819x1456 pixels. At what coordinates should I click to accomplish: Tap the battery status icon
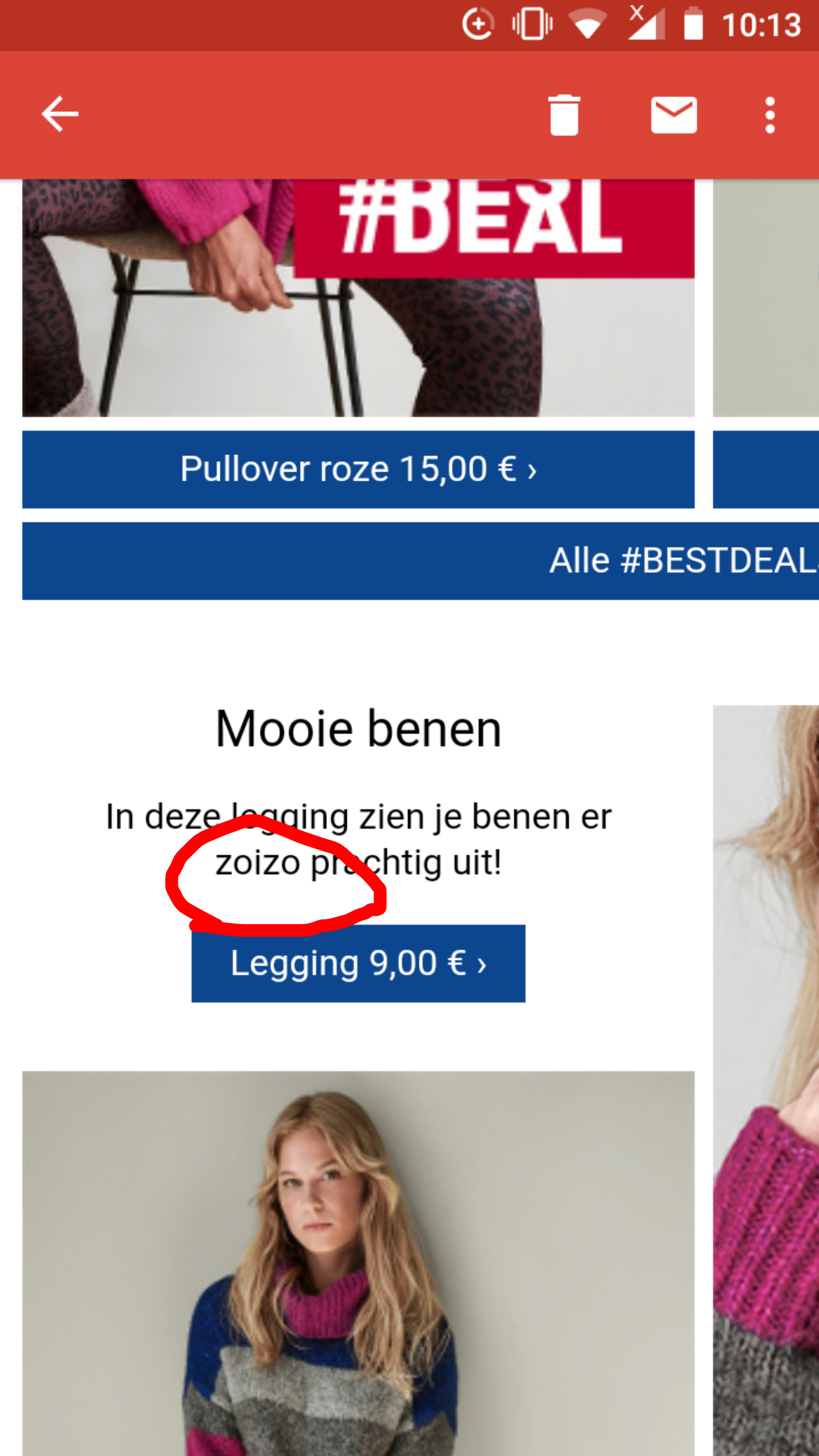[693, 24]
